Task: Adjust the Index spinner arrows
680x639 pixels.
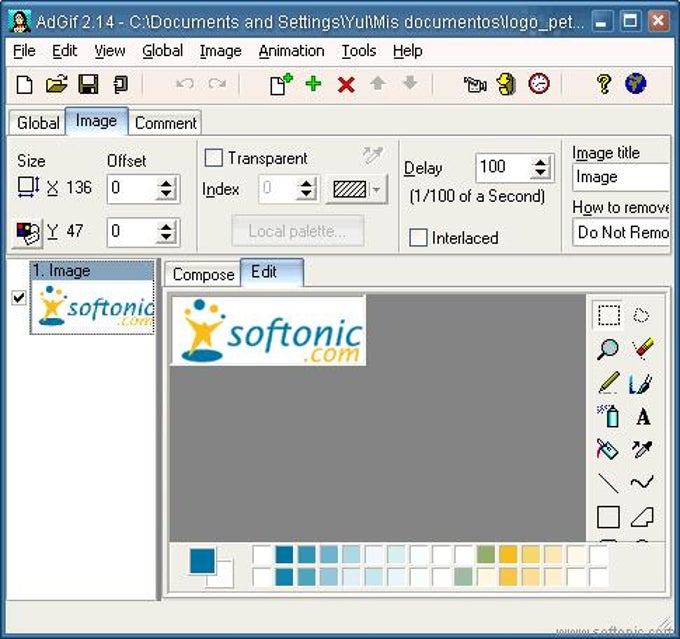Action: 306,189
